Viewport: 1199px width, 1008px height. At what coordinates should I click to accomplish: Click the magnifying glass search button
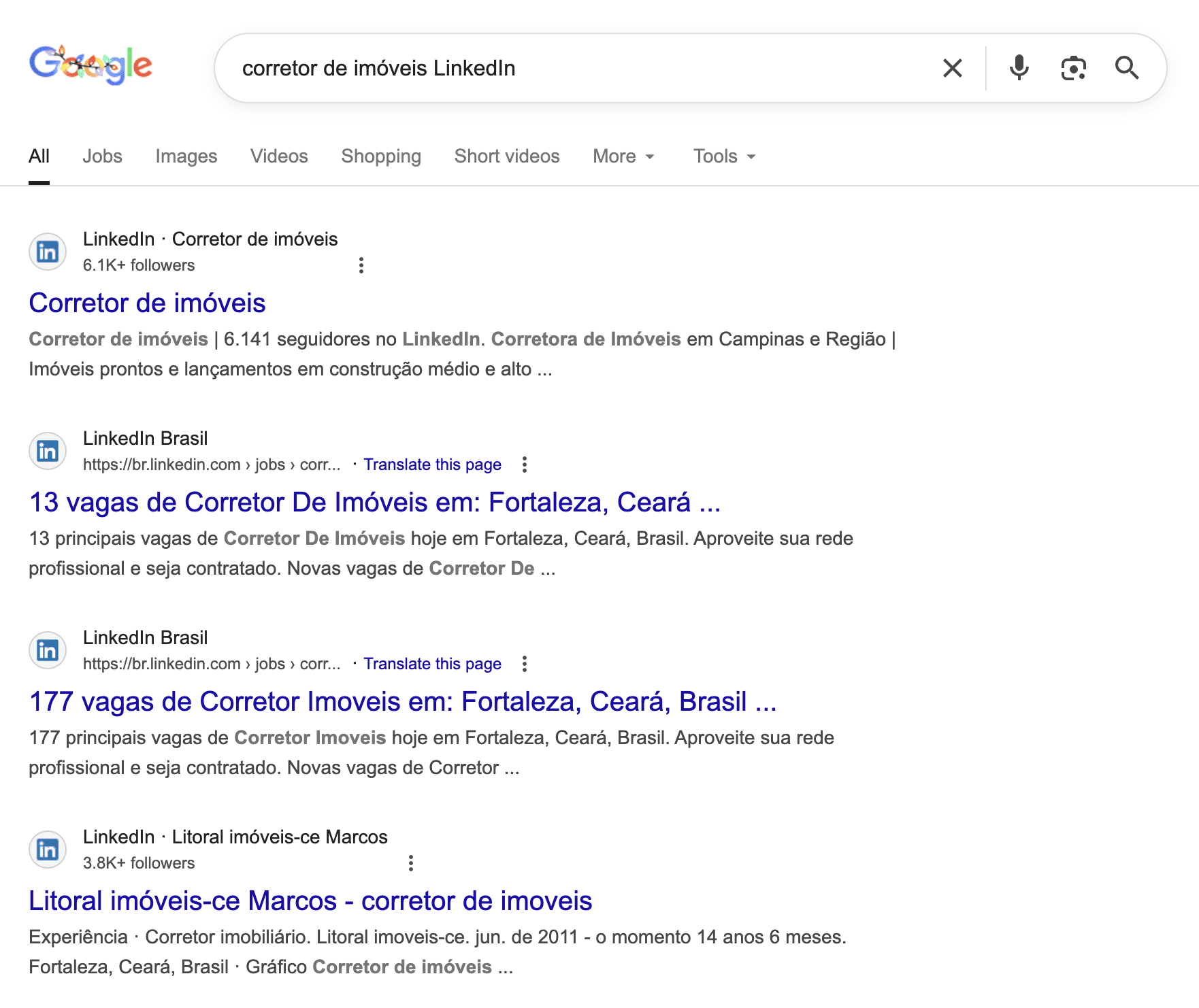click(1126, 68)
